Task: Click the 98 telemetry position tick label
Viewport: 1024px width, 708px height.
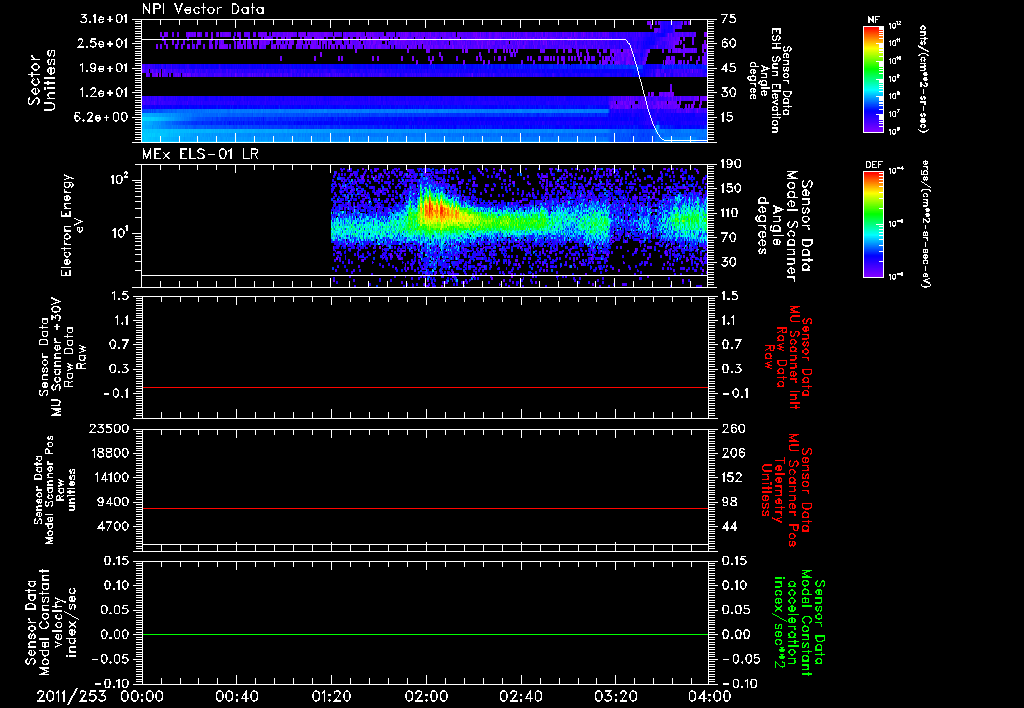Action: [729, 502]
